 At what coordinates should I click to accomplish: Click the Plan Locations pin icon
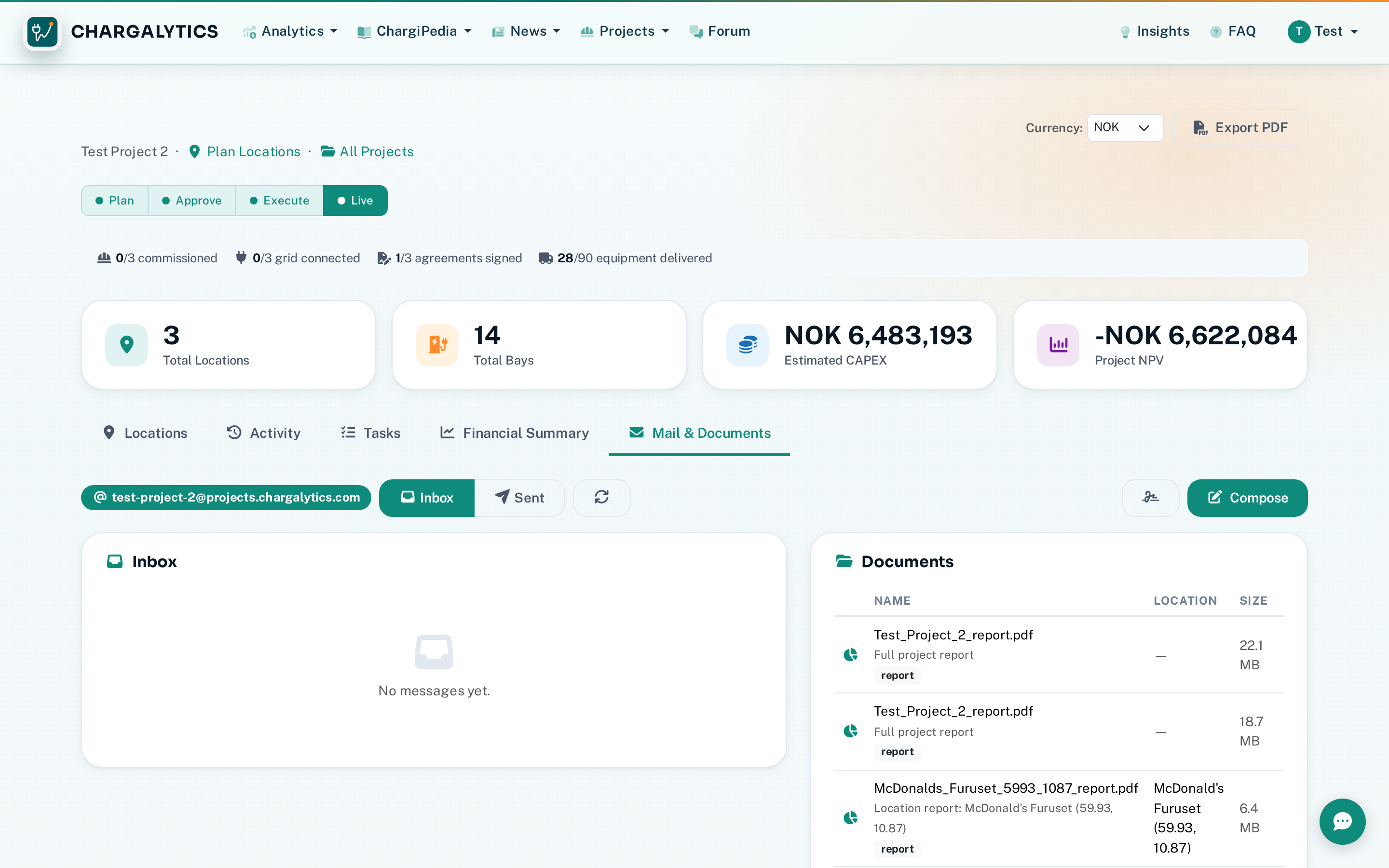point(194,151)
